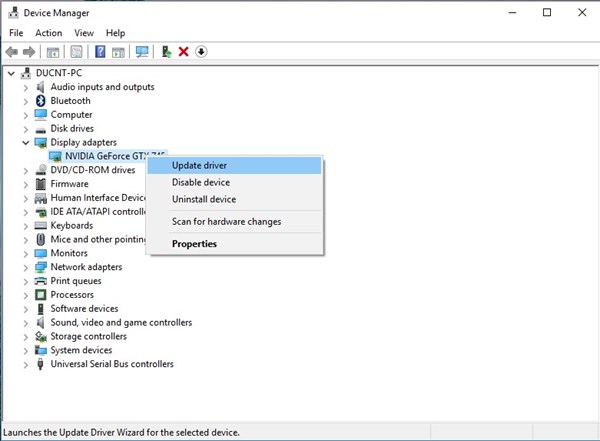Expand the Network adapters node
Image resolution: width=600 pixels, height=441 pixels.
click(26, 268)
